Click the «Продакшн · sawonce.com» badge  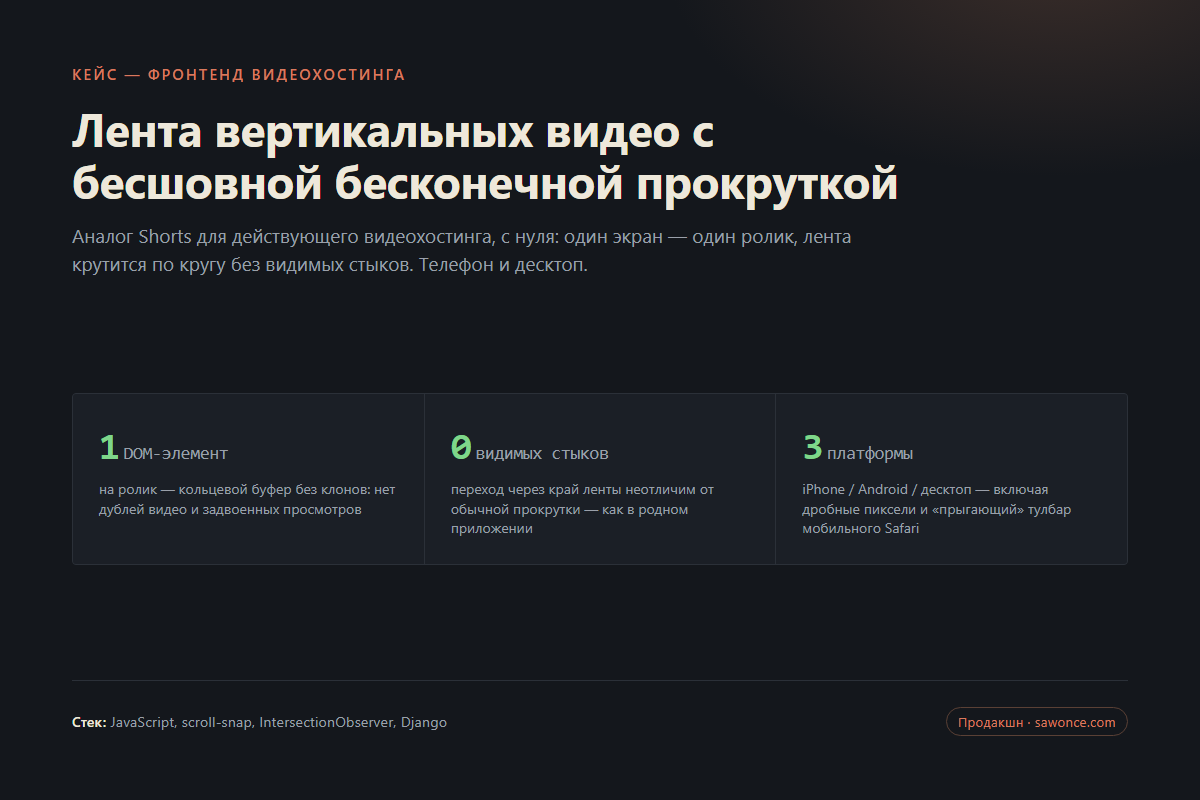coord(1036,722)
